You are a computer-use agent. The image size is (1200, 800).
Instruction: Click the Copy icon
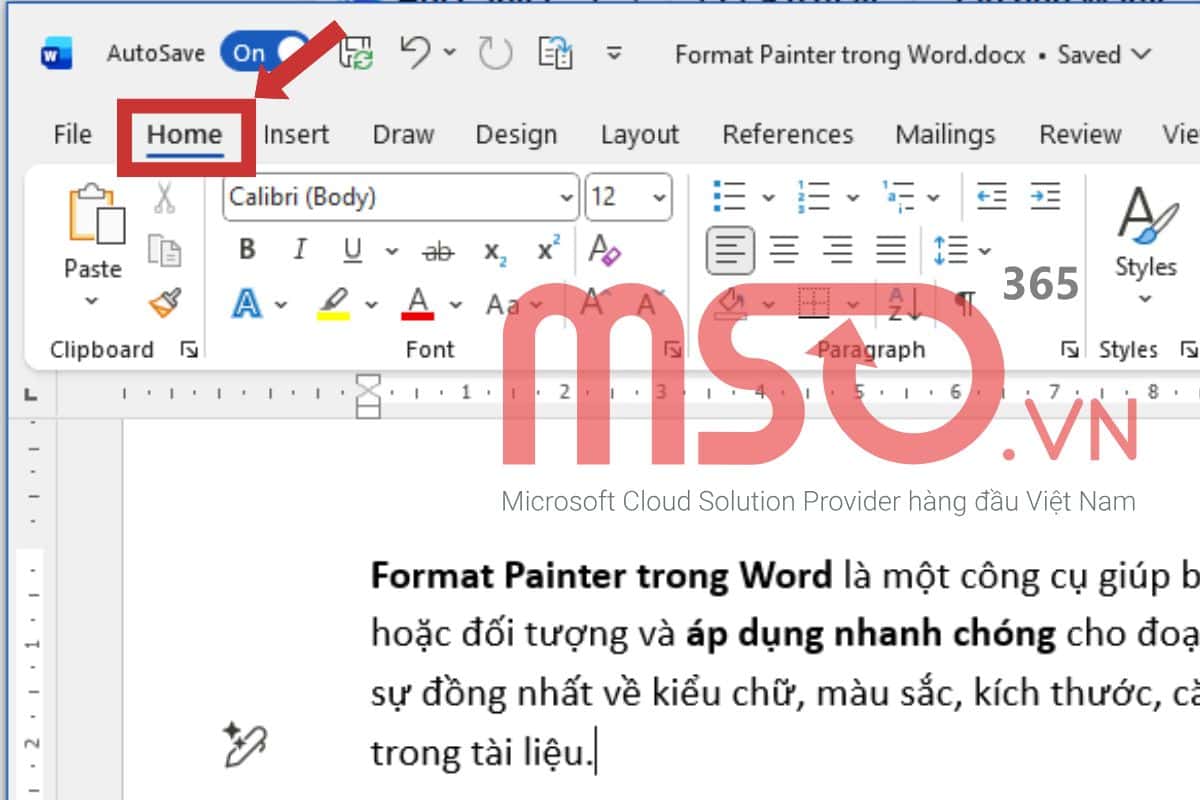pos(164,250)
